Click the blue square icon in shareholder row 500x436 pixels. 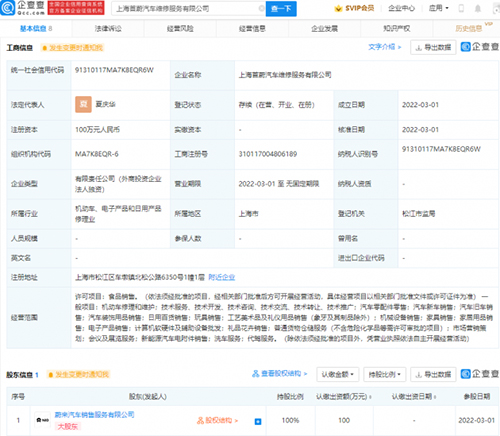258,421
